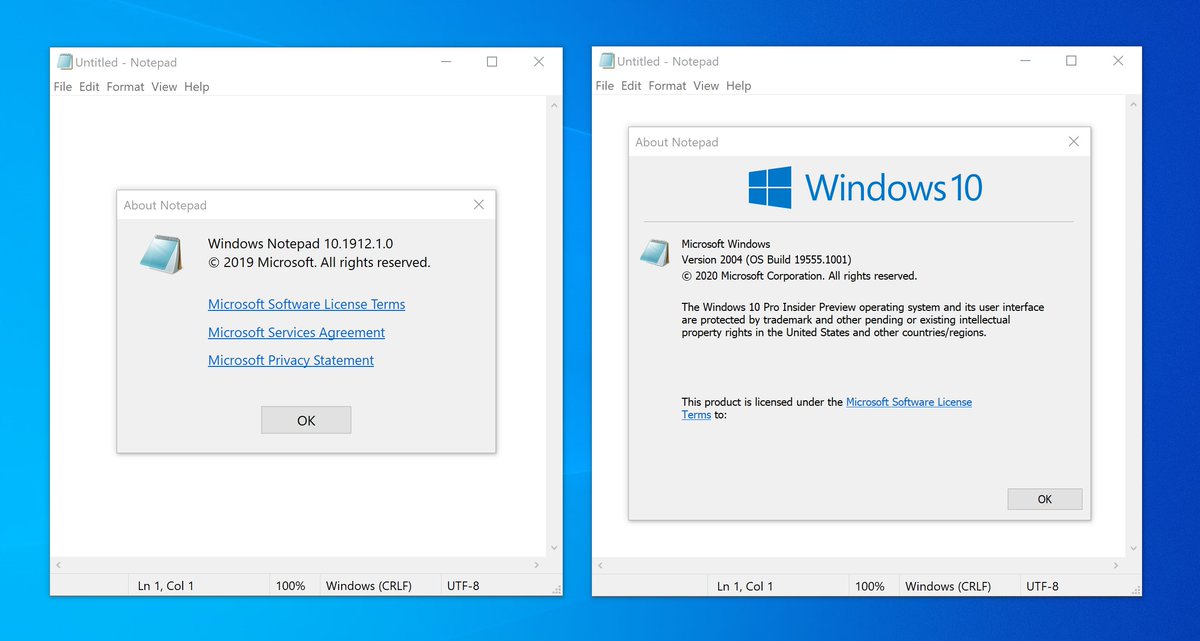This screenshot has height=641, width=1200.
Task: Click 'Version 2004 (OS Build 19555.1001)' text
Action: click(766, 260)
